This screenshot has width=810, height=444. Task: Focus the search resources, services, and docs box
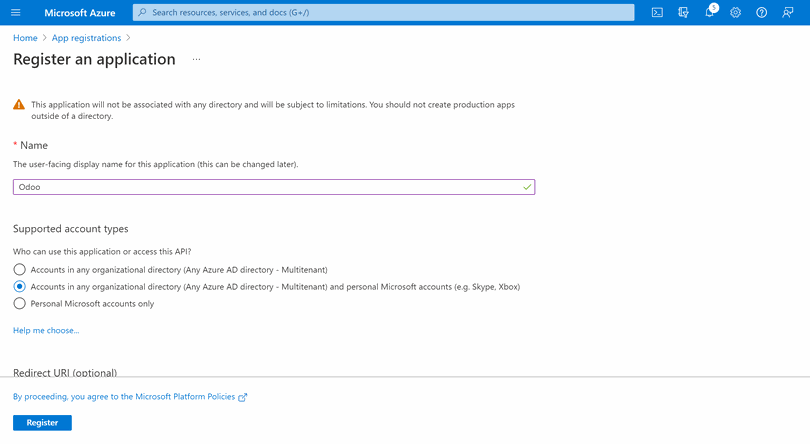(x=383, y=12)
